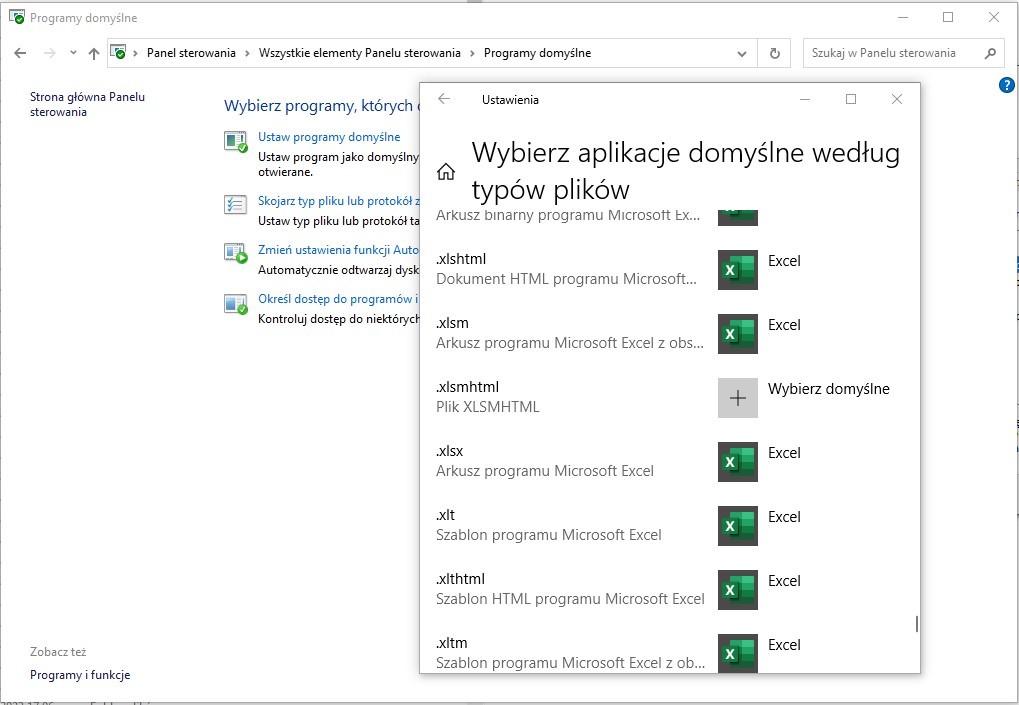Click Wybierz domyślne for .xlsmhtml
The image size is (1019, 705).
[829, 389]
